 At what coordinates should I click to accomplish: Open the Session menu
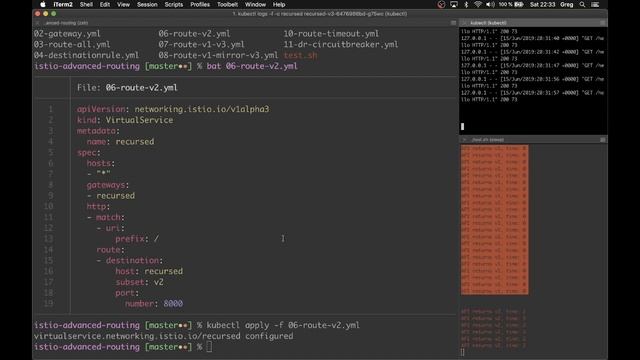click(x=147, y=4)
